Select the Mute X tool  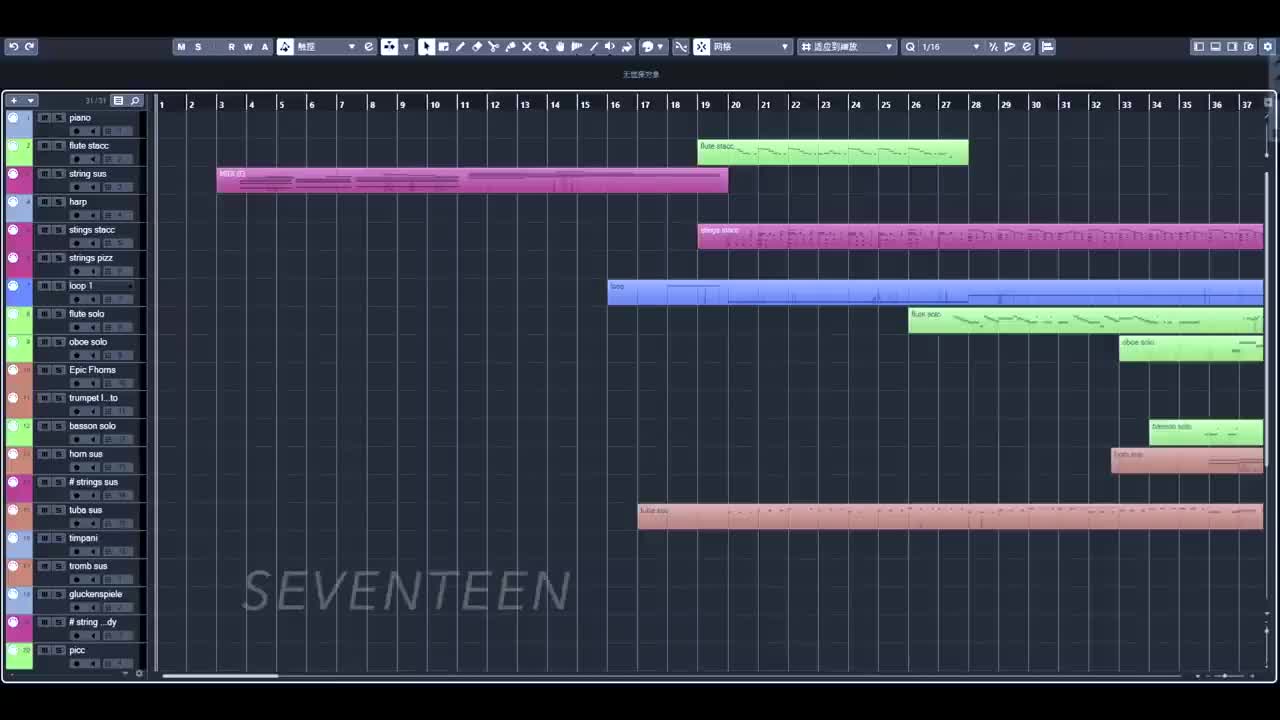coord(527,46)
